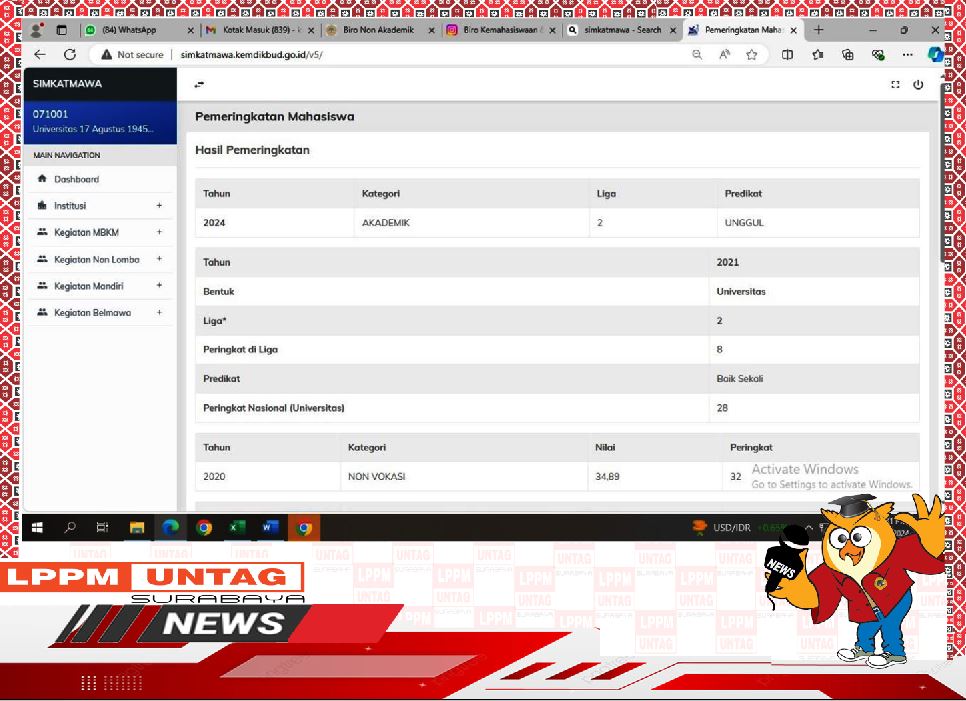The width and height of the screenshot is (966, 701).
Task: Add page to favorites star icon
Action: click(752, 55)
